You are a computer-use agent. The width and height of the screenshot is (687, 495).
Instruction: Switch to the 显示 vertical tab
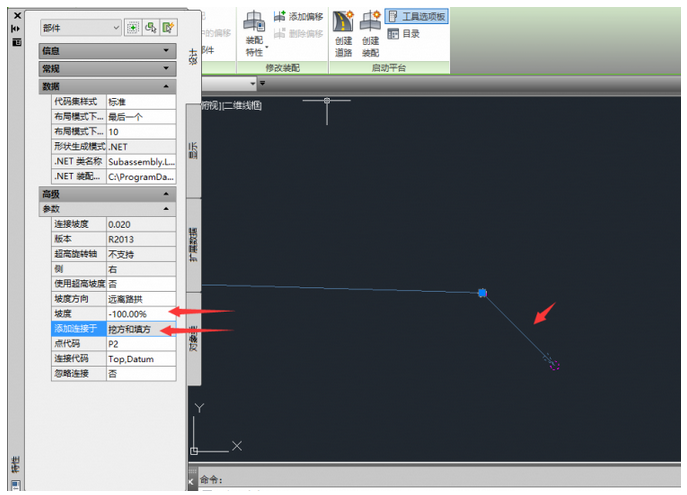click(193, 150)
